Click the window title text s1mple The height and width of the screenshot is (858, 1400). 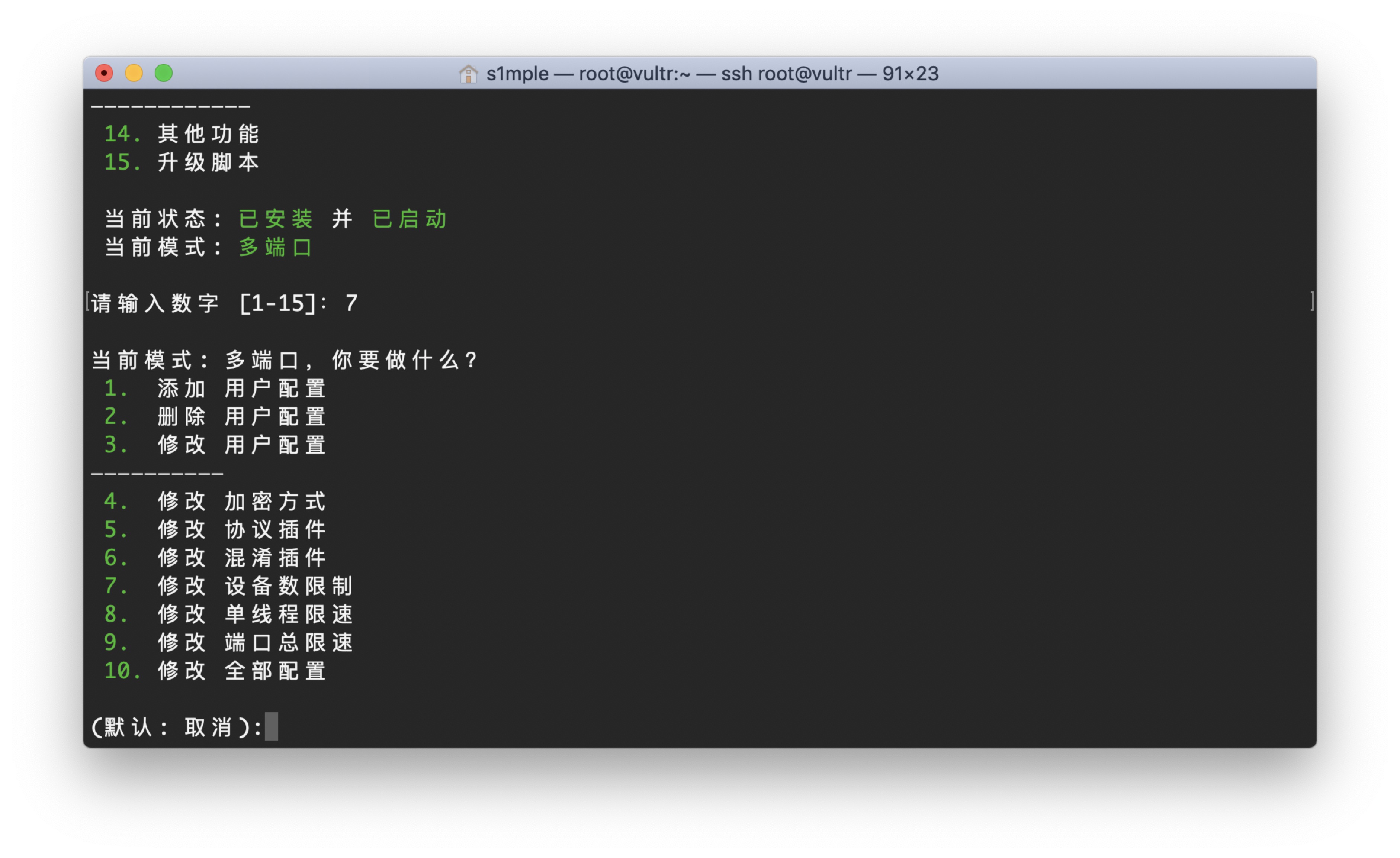click(x=517, y=74)
